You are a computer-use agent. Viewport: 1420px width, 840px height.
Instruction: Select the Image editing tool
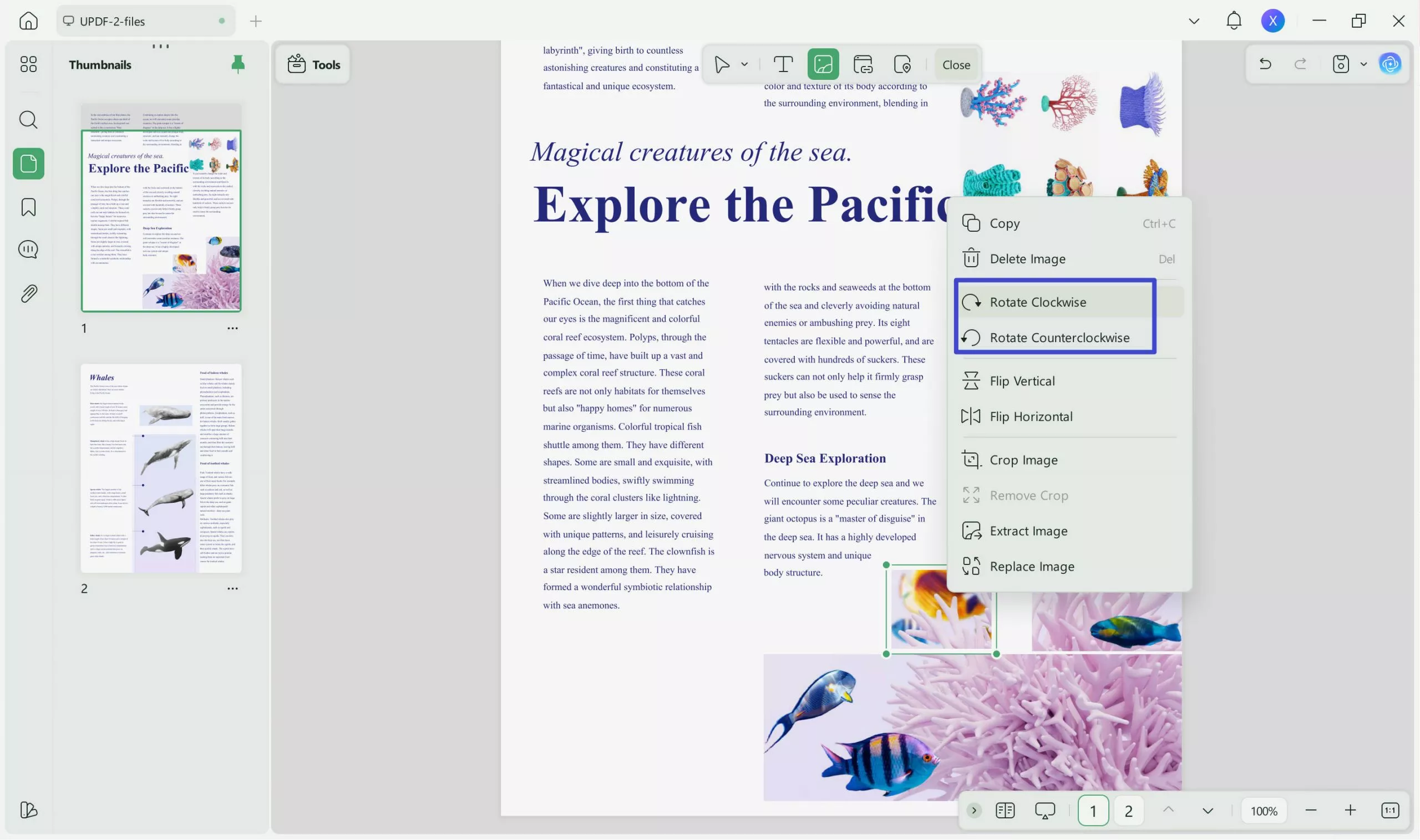click(x=823, y=64)
